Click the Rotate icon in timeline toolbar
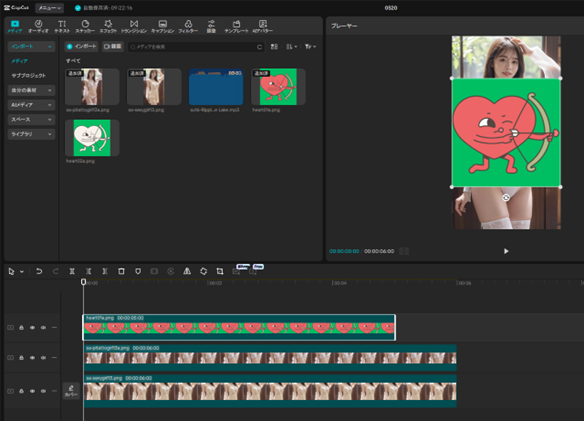This screenshot has width=584, height=421. pyautogui.click(x=203, y=271)
